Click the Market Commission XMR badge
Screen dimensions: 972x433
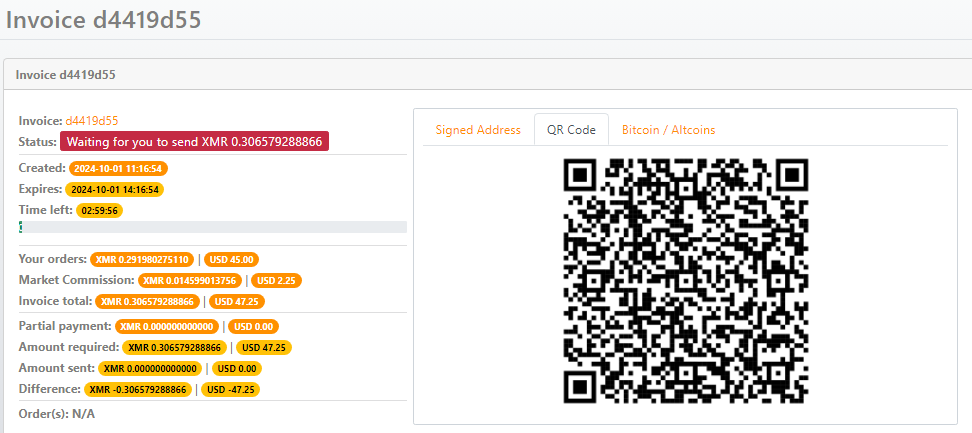[190, 280]
